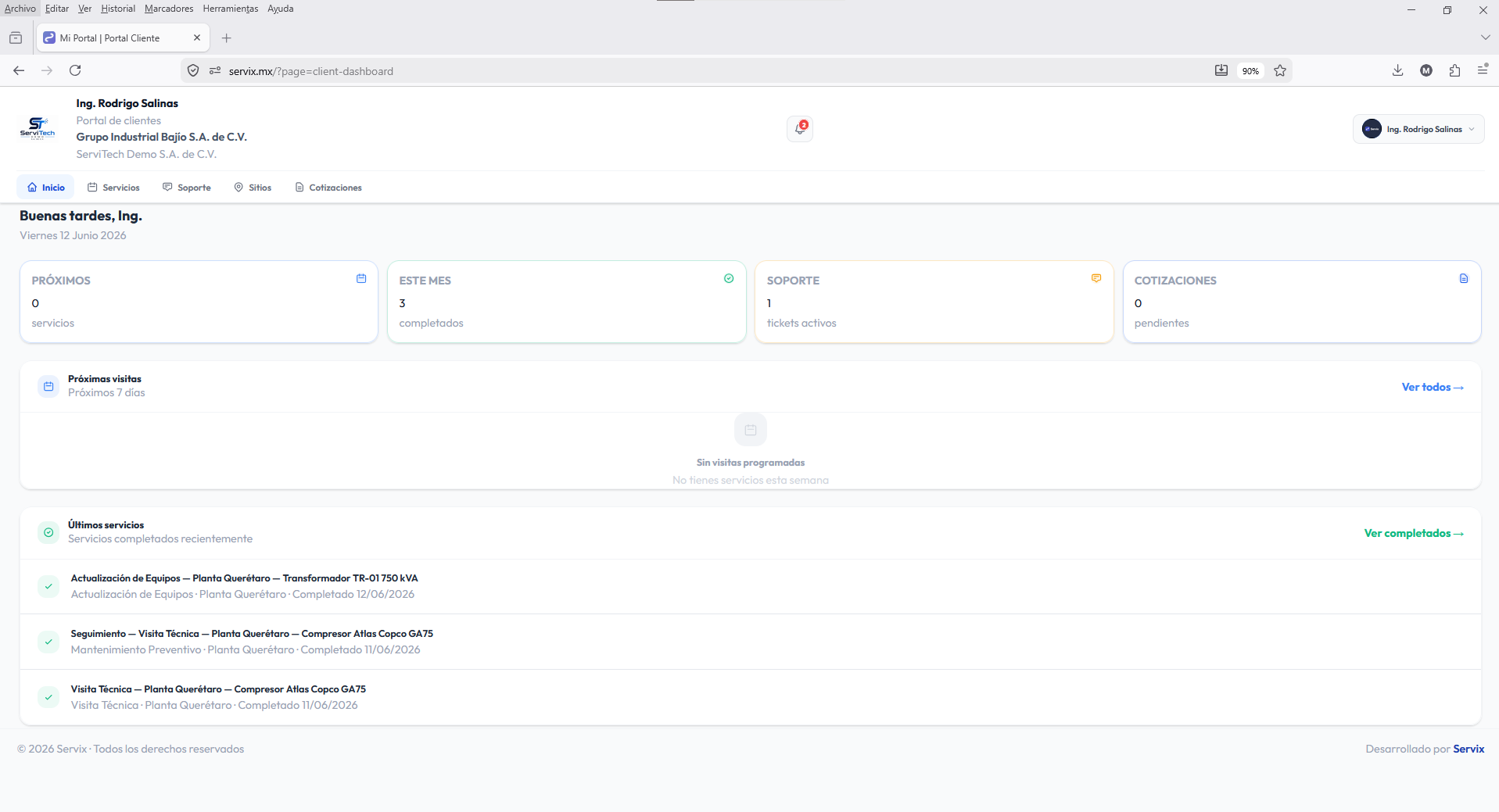Open the Archivo menu
This screenshot has width=1499, height=812.
tap(20, 9)
